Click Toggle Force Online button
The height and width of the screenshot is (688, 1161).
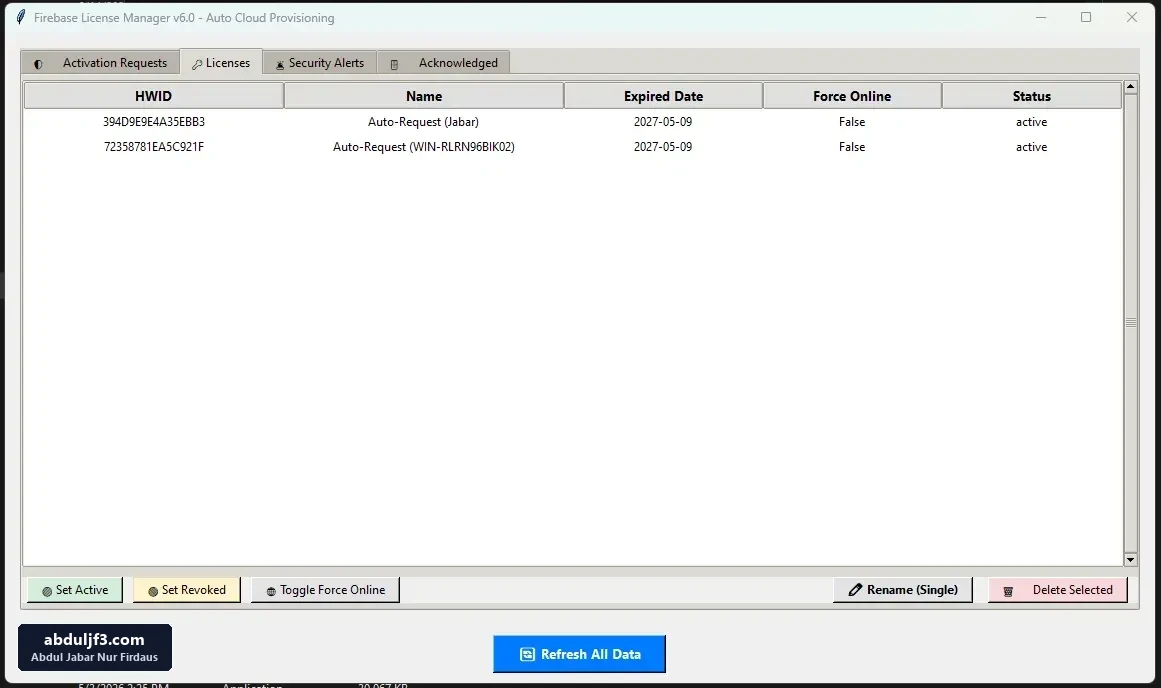325,590
